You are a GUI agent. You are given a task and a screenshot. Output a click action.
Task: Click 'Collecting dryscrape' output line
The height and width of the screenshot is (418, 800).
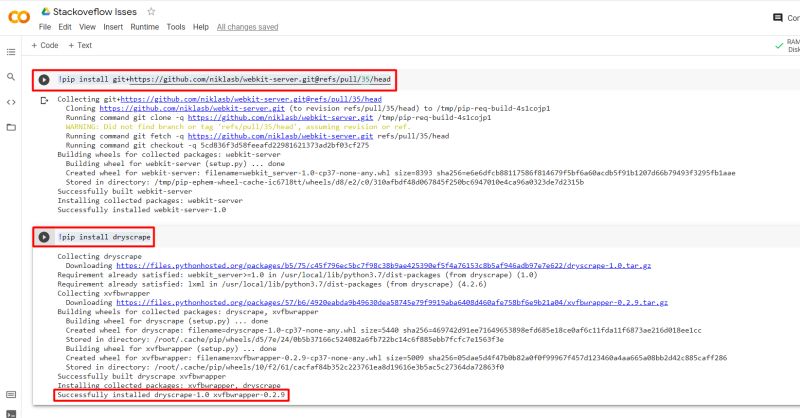99,256
